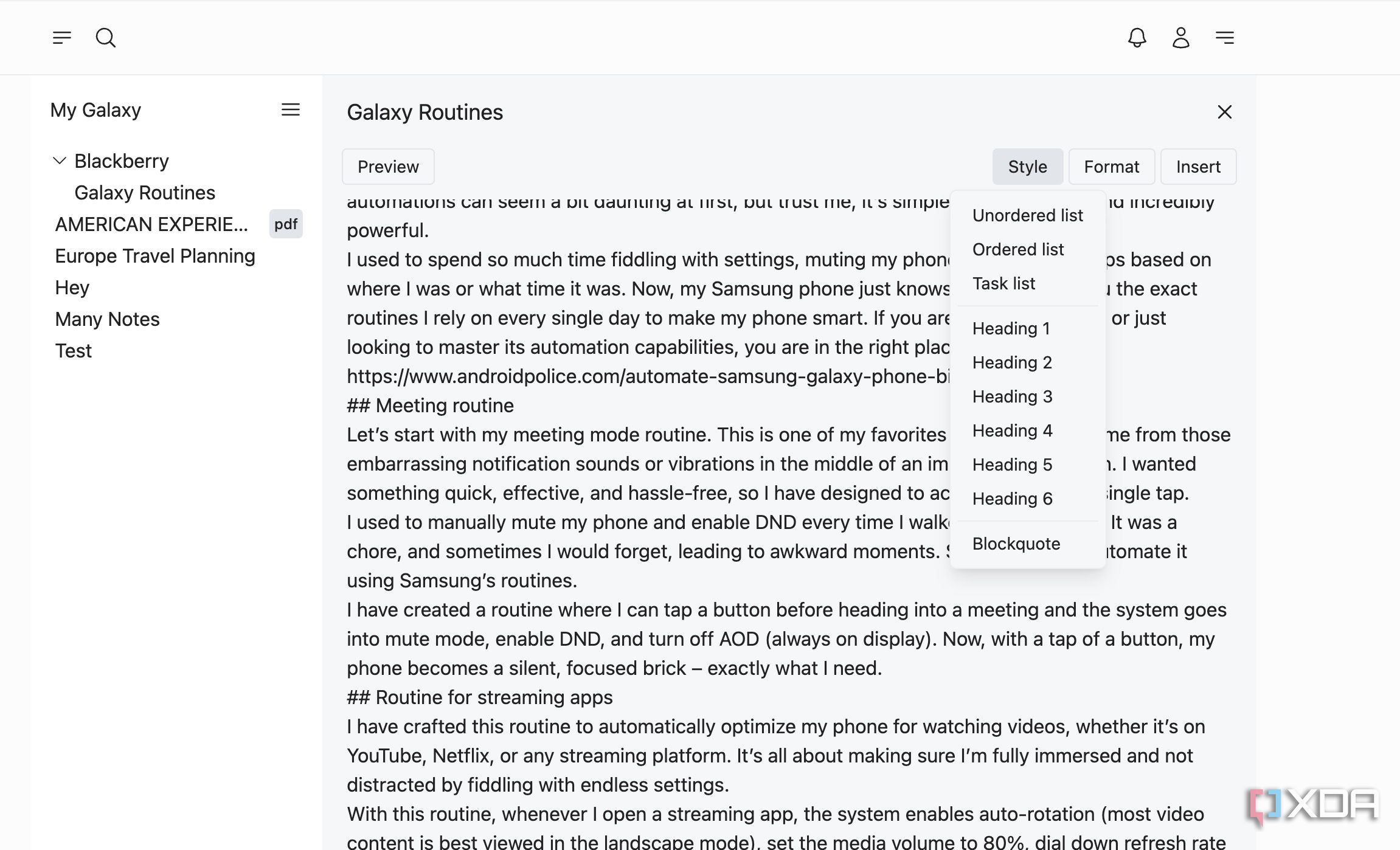The width and height of the screenshot is (1400, 850).
Task: Open the right-aligned menu icon in header
Action: tap(1225, 38)
